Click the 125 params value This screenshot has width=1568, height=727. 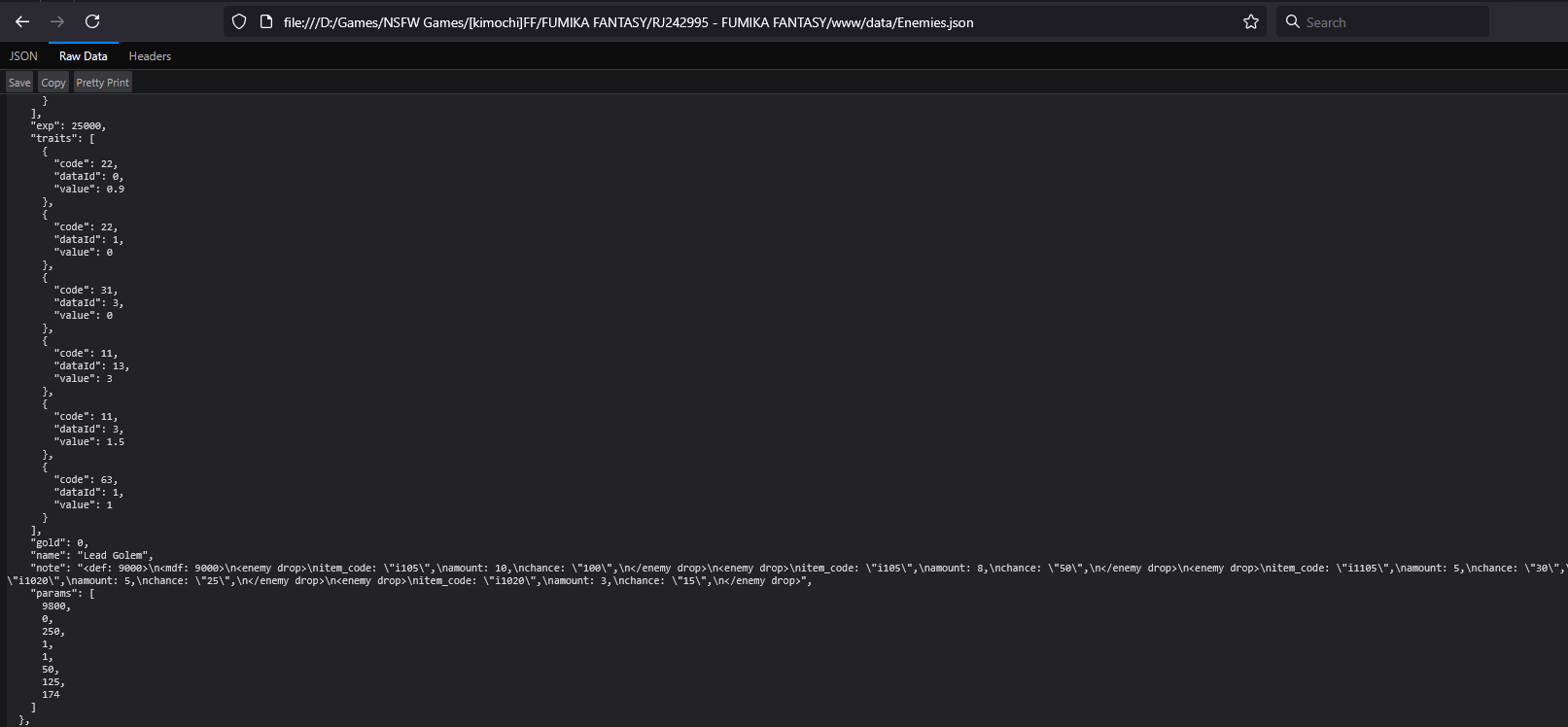(x=53, y=682)
